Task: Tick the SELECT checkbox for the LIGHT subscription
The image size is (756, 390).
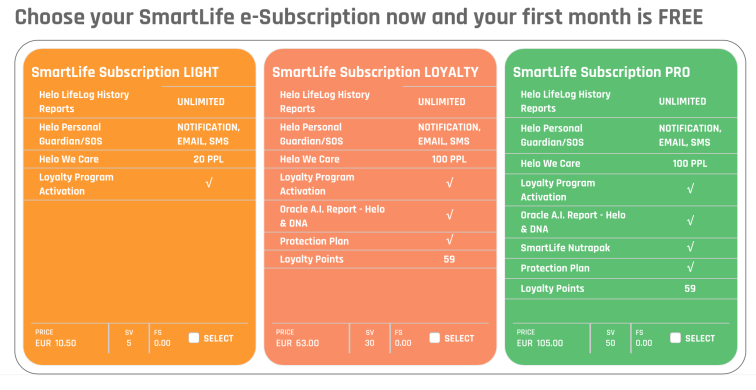Action: point(194,338)
